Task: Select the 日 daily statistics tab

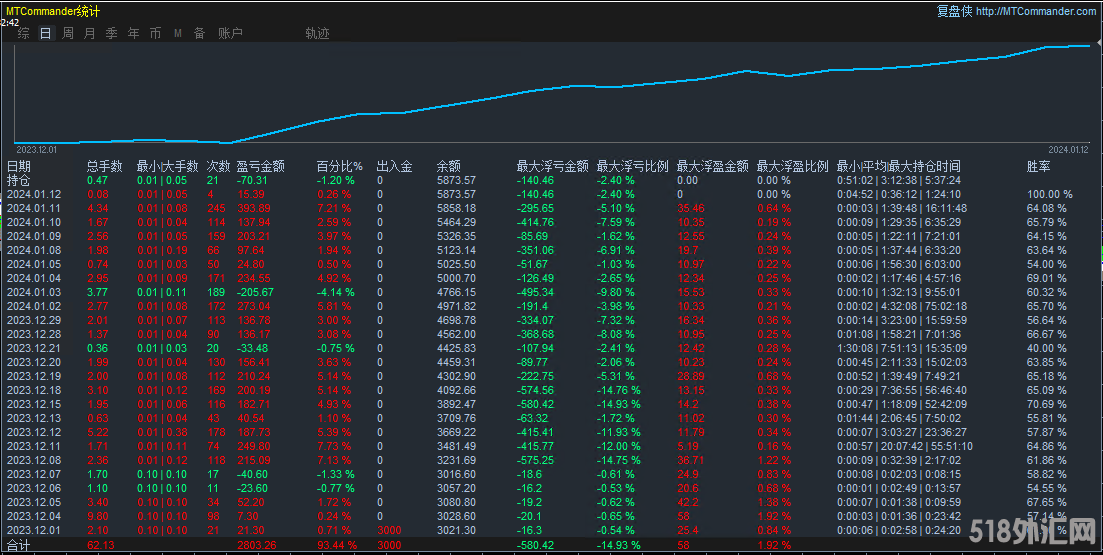Action: pos(46,33)
